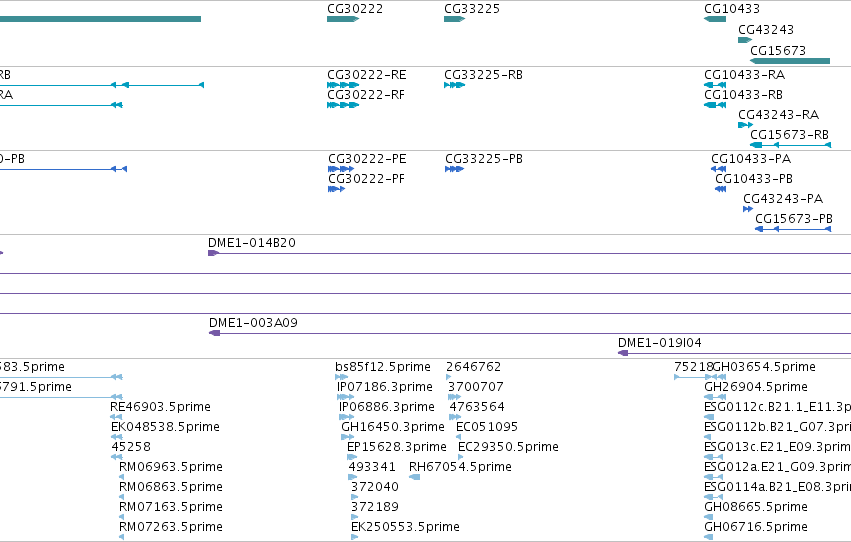Click the CG30222-RE transcript arrows
This screenshot has height=542, width=851.
[343, 85]
